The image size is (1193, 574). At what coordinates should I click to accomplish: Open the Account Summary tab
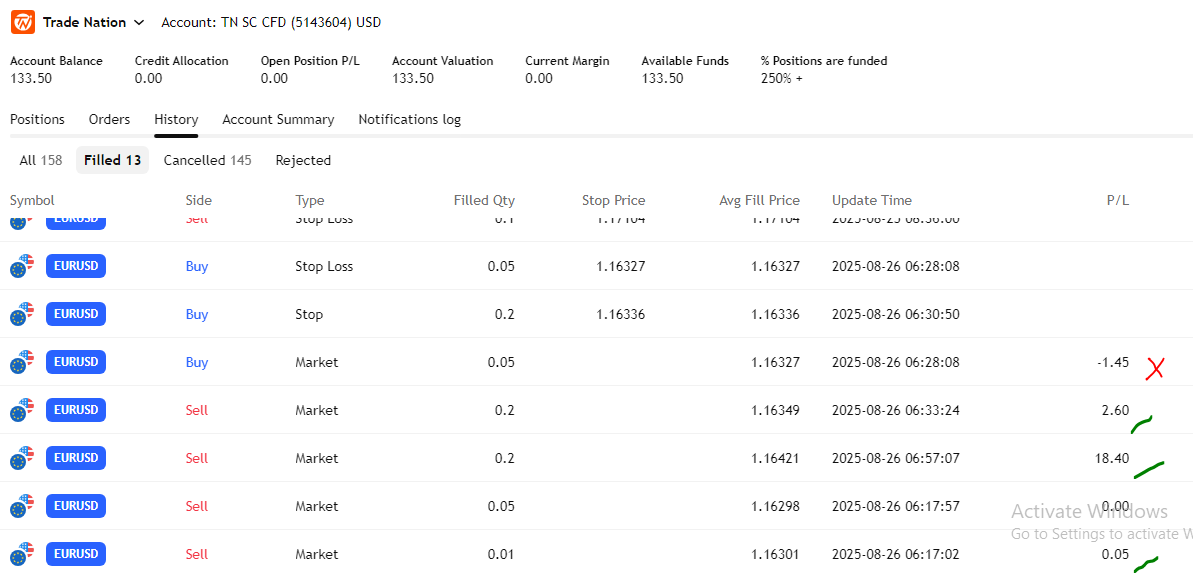click(x=278, y=119)
